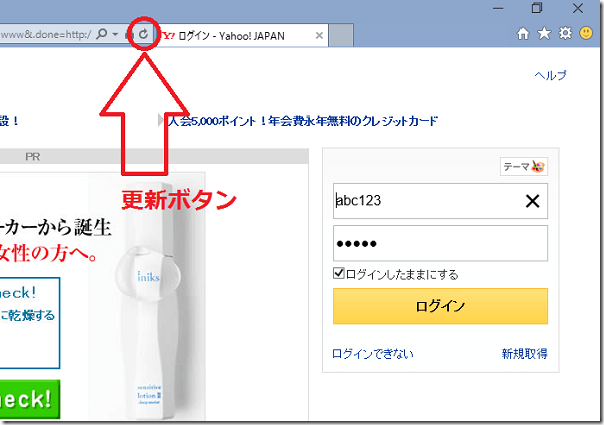Toggle ログインしたままにする checkbox
This screenshot has width=604, height=425.
tap(339, 274)
